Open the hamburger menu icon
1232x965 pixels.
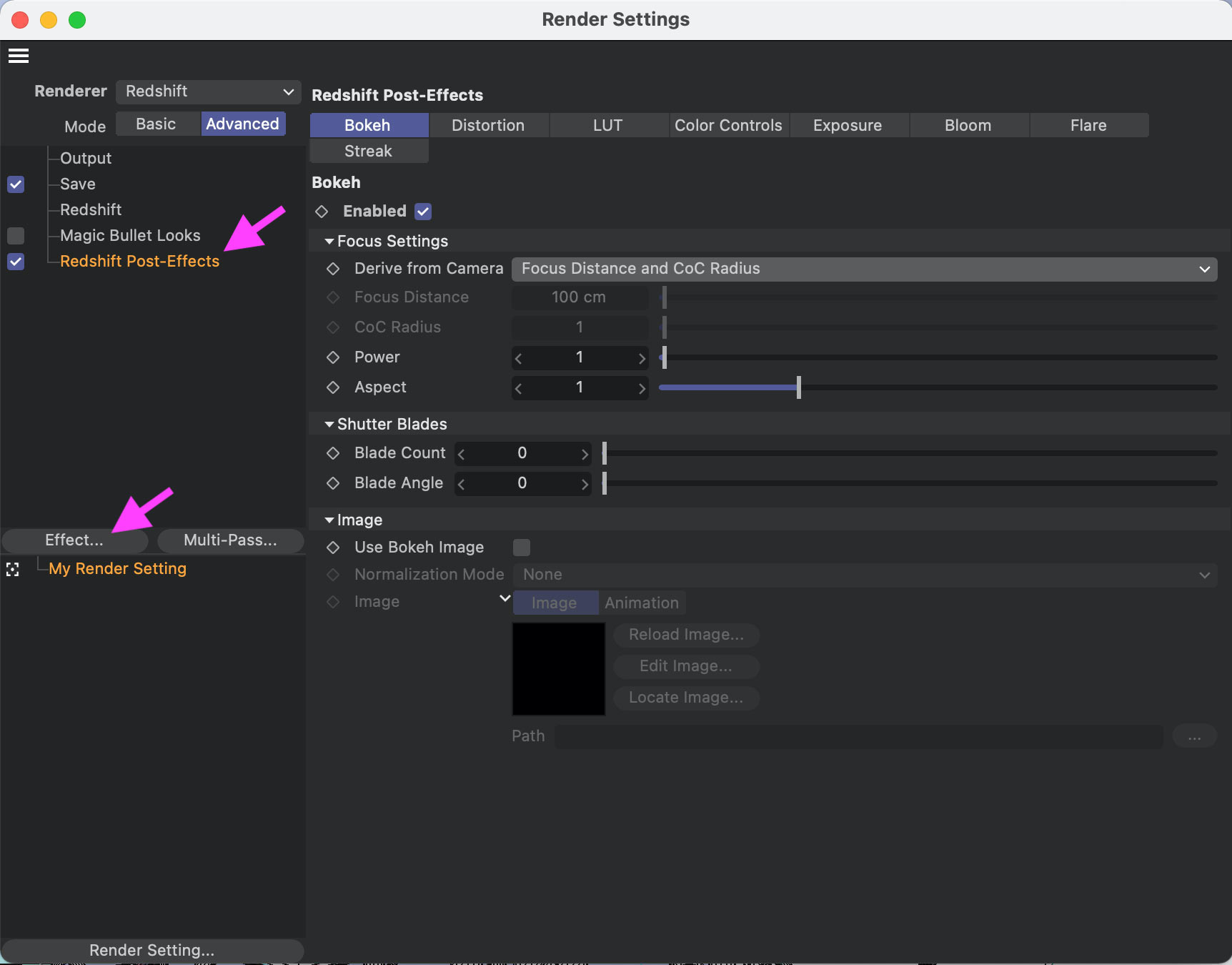(19, 56)
